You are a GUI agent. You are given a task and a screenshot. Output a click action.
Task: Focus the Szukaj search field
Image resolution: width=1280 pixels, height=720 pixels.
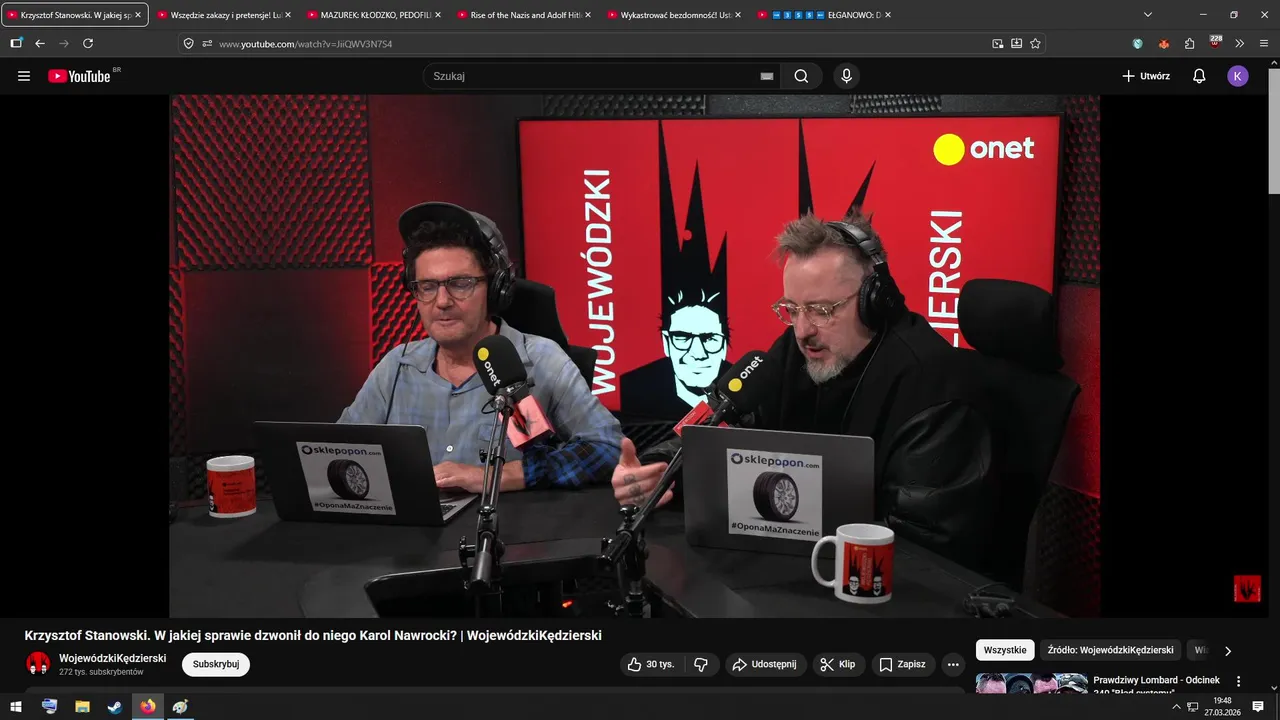click(x=602, y=76)
